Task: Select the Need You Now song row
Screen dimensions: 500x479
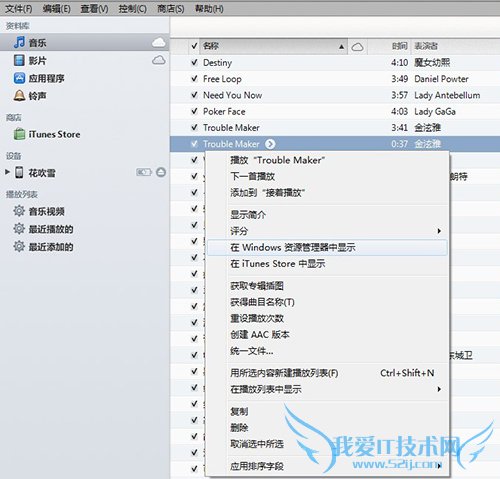Action: (x=335, y=95)
